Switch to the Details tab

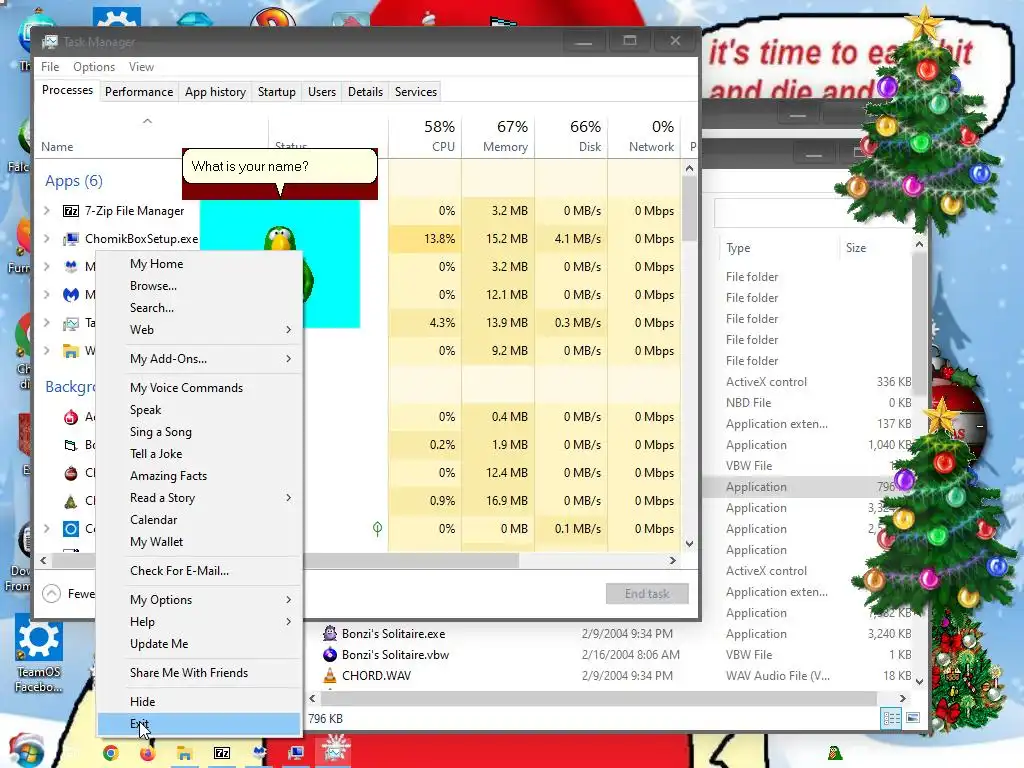[366, 92]
